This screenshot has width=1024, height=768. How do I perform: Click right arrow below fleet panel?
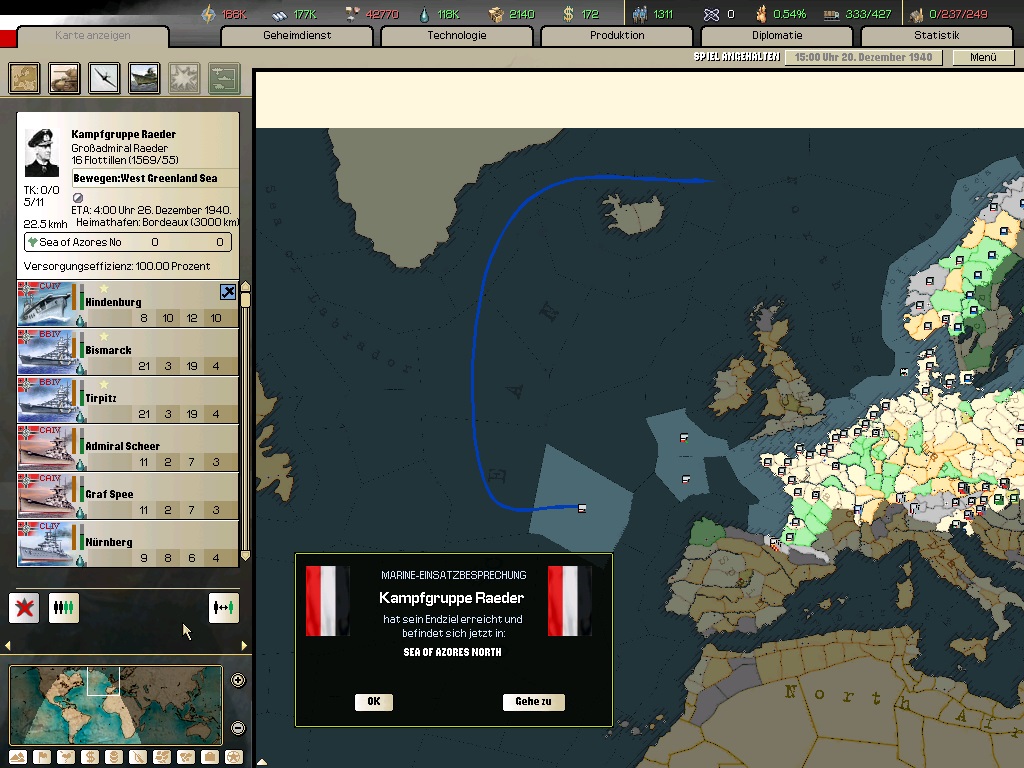coord(244,646)
